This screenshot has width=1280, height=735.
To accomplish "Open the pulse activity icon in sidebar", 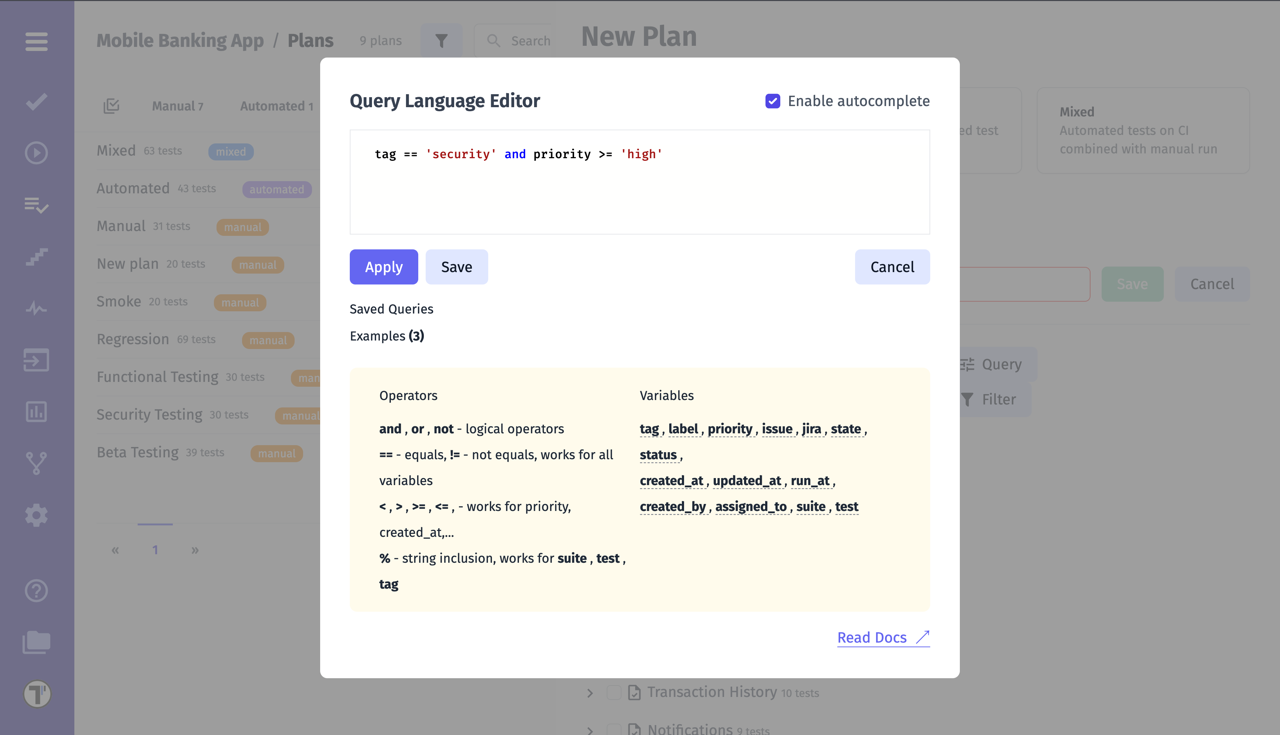I will point(36,309).
